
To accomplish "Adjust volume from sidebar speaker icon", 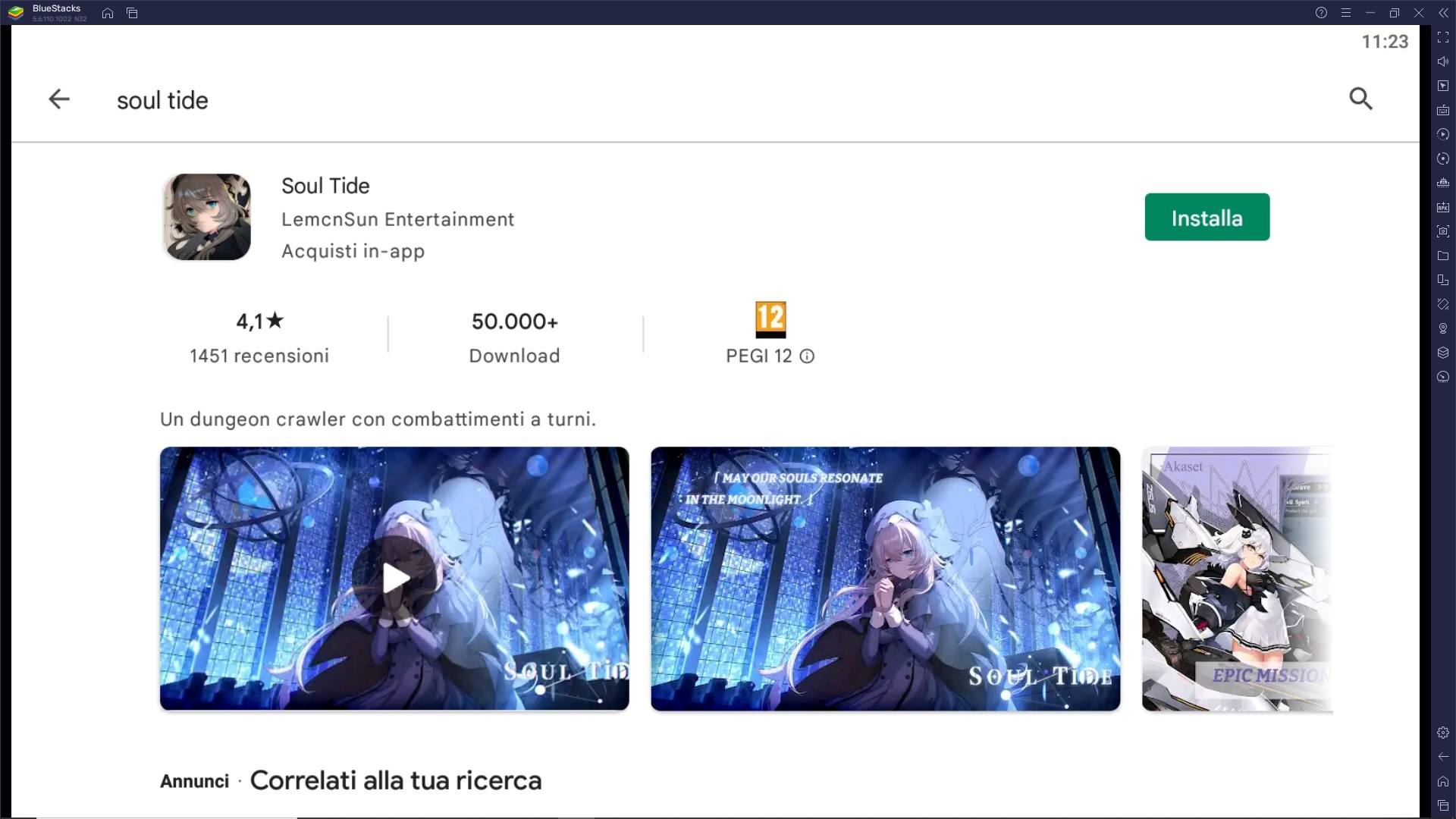I will point(1443,61).
